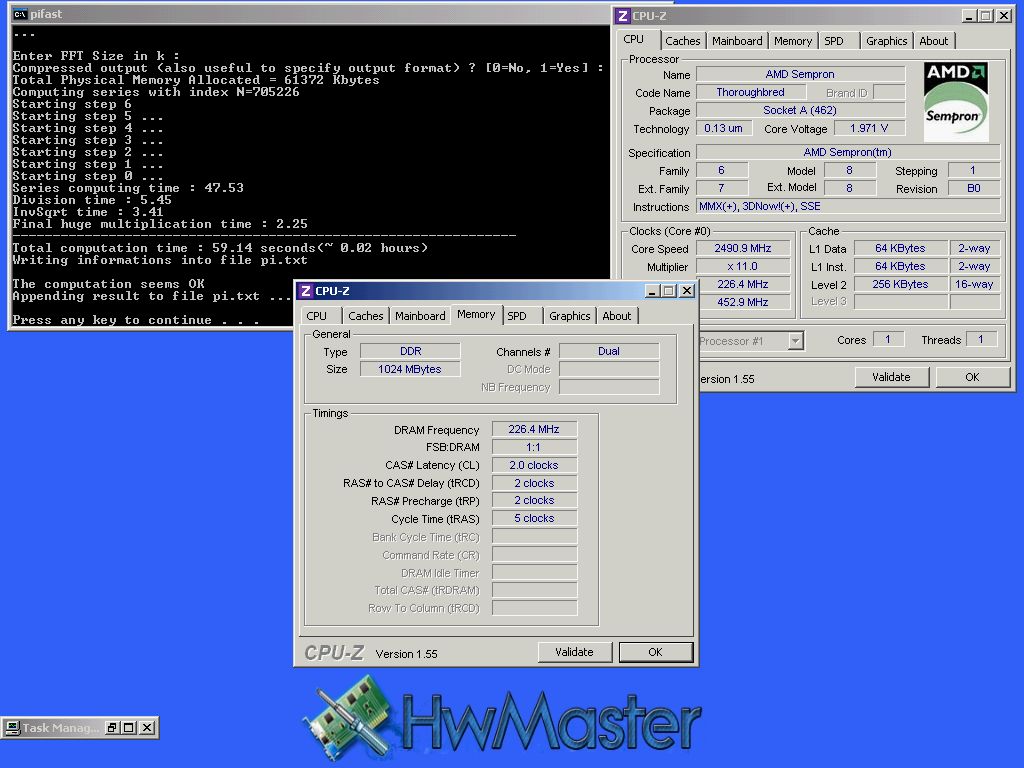
Task: Minimize the back CPU-Z window
Action: point(969,16)
